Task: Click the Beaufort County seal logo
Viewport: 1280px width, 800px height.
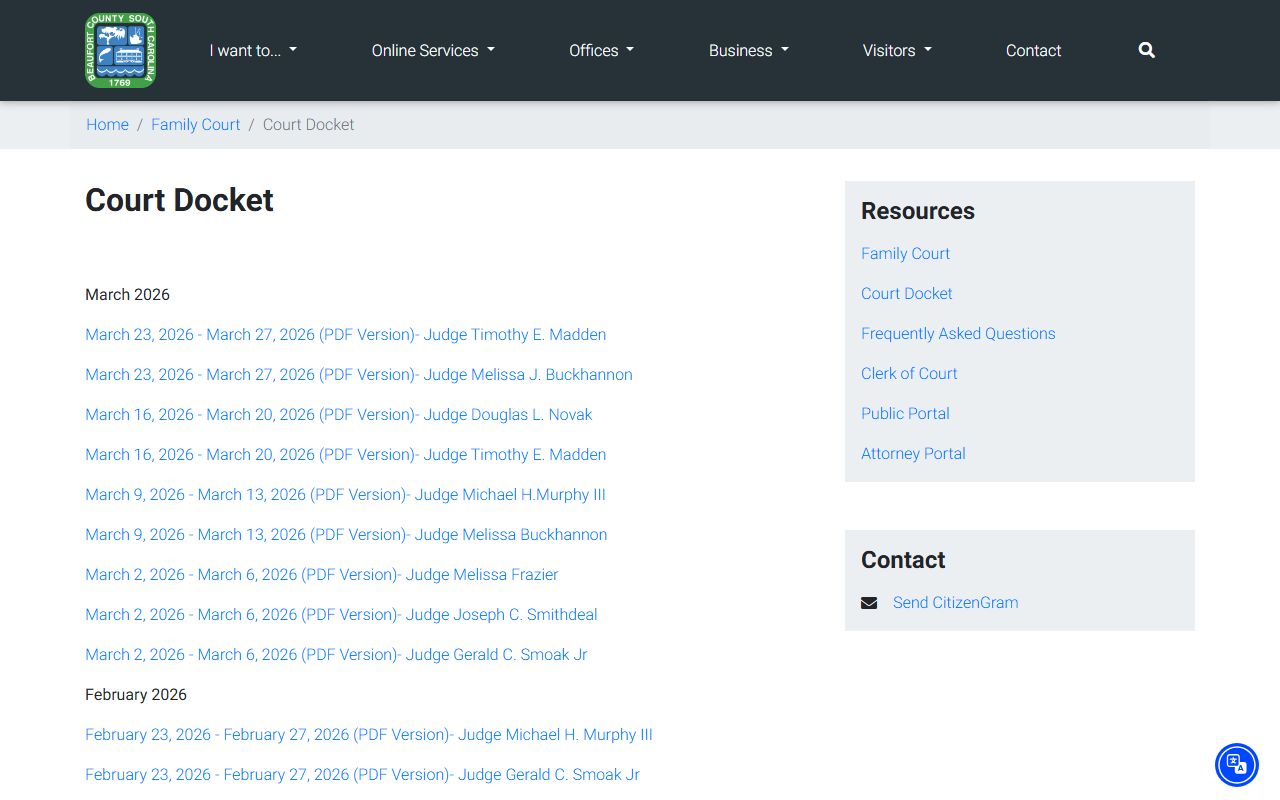Action: 121,50
